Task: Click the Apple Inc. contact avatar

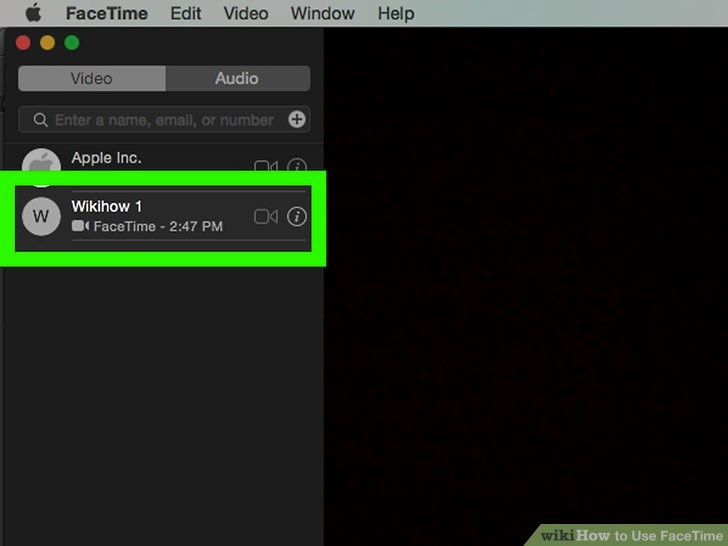Action: 41,160
